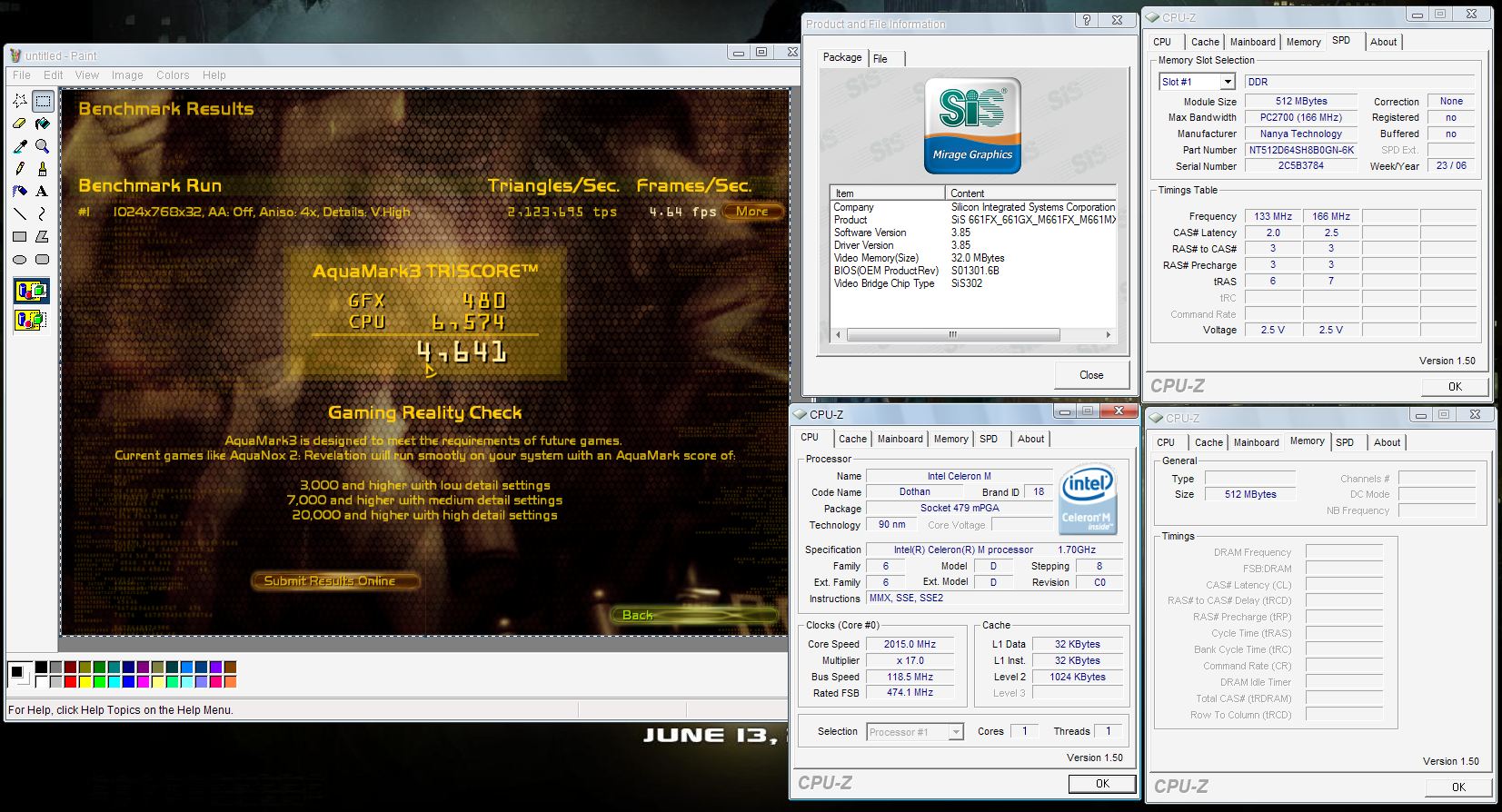Click OK in the Memory CPU-Z window

click(1458, 787)
